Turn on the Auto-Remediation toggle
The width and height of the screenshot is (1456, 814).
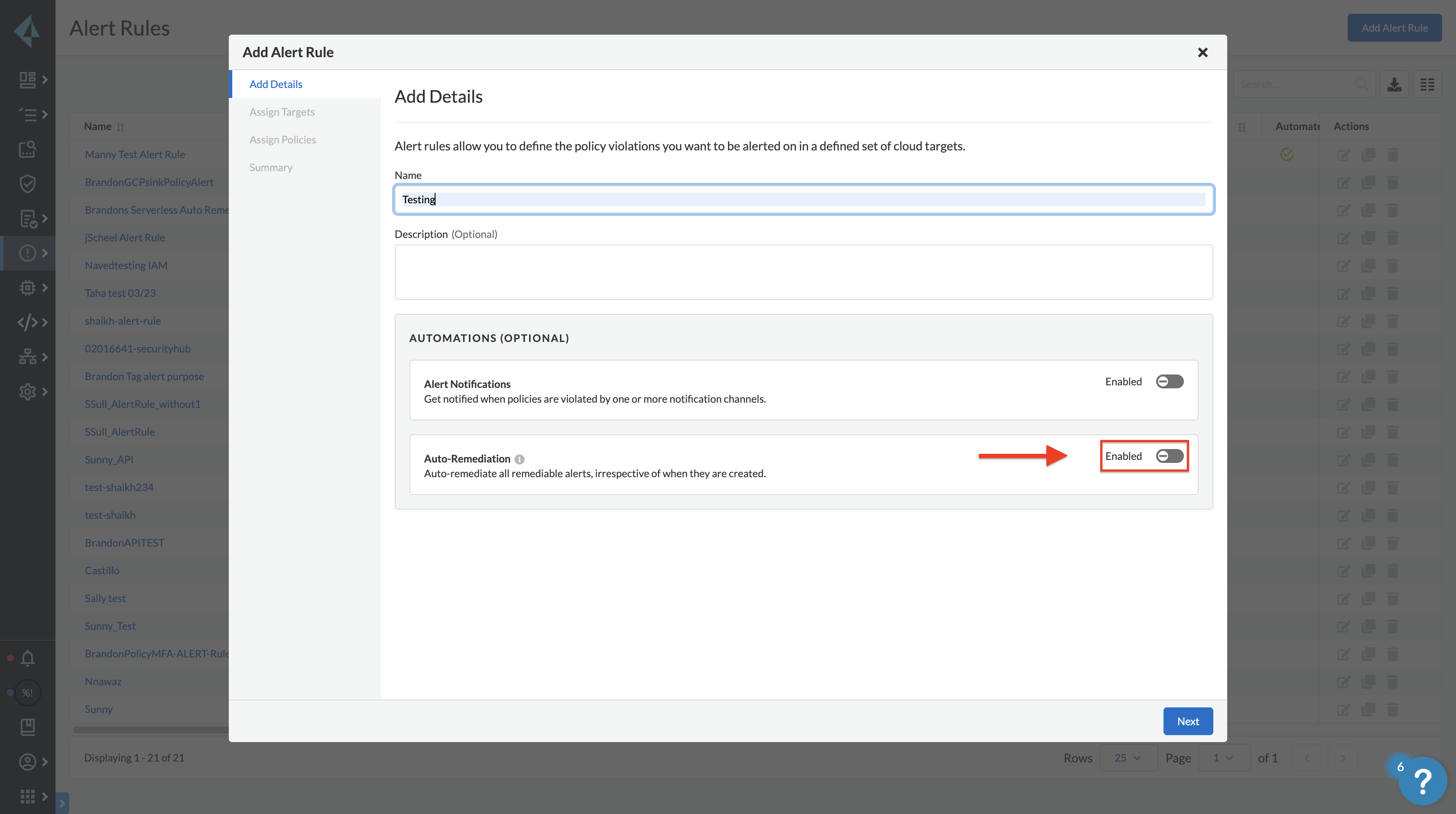(x=1170, y=456)
